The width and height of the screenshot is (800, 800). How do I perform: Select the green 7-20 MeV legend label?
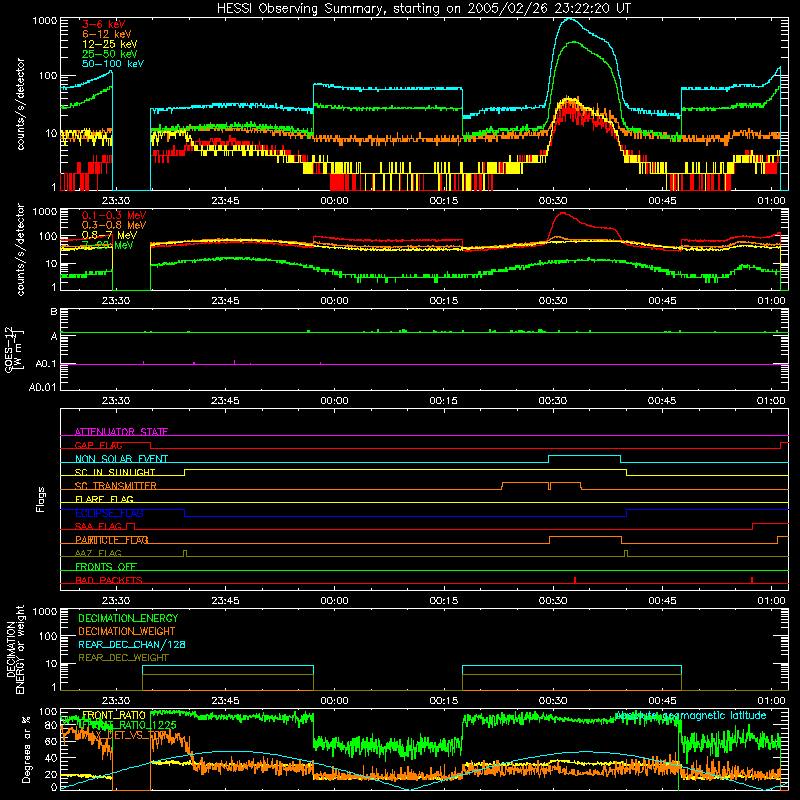pyautogui.click(x=108, y=245)
